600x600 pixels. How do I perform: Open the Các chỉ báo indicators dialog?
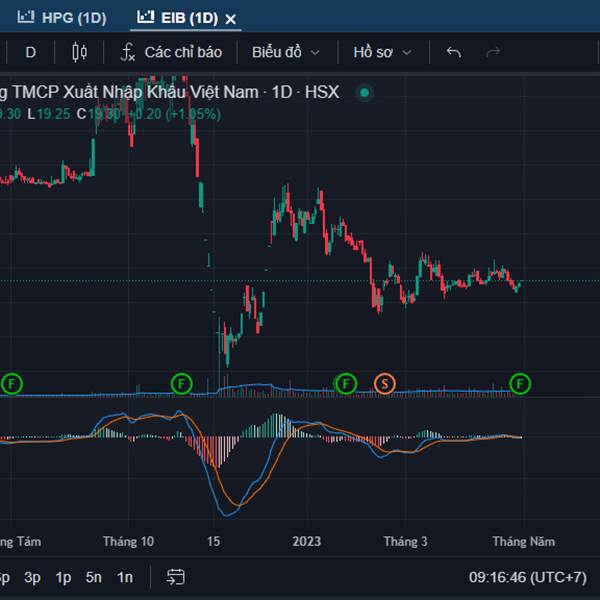coord(171,52)
